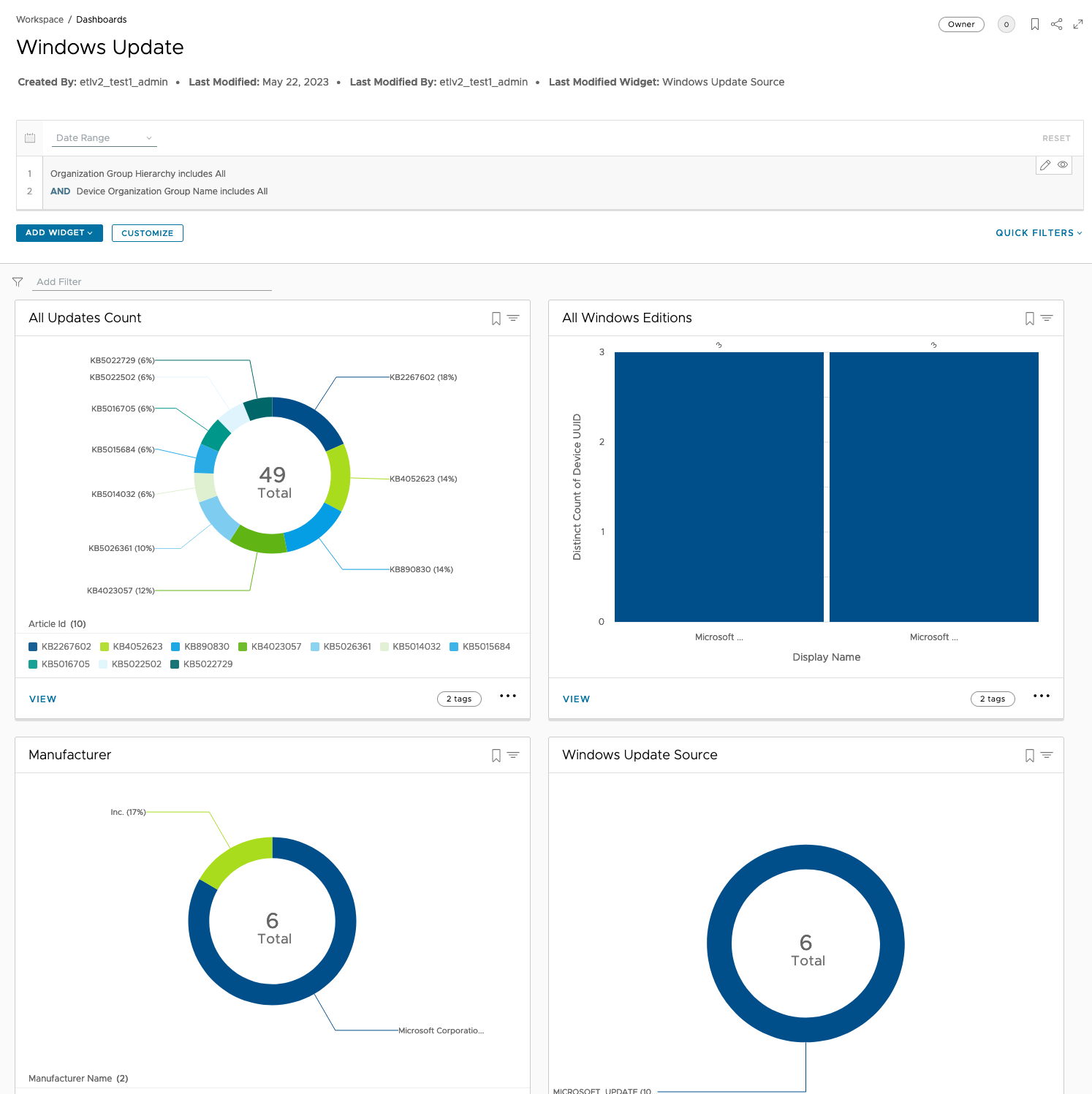Expand the Quick Filters menu
Screen dimensions: 1092x1094
(x=1038, y=233)
